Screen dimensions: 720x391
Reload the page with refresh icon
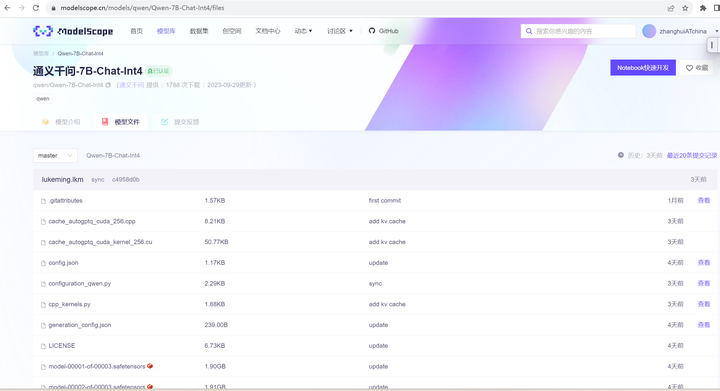[x=36, y=8]
